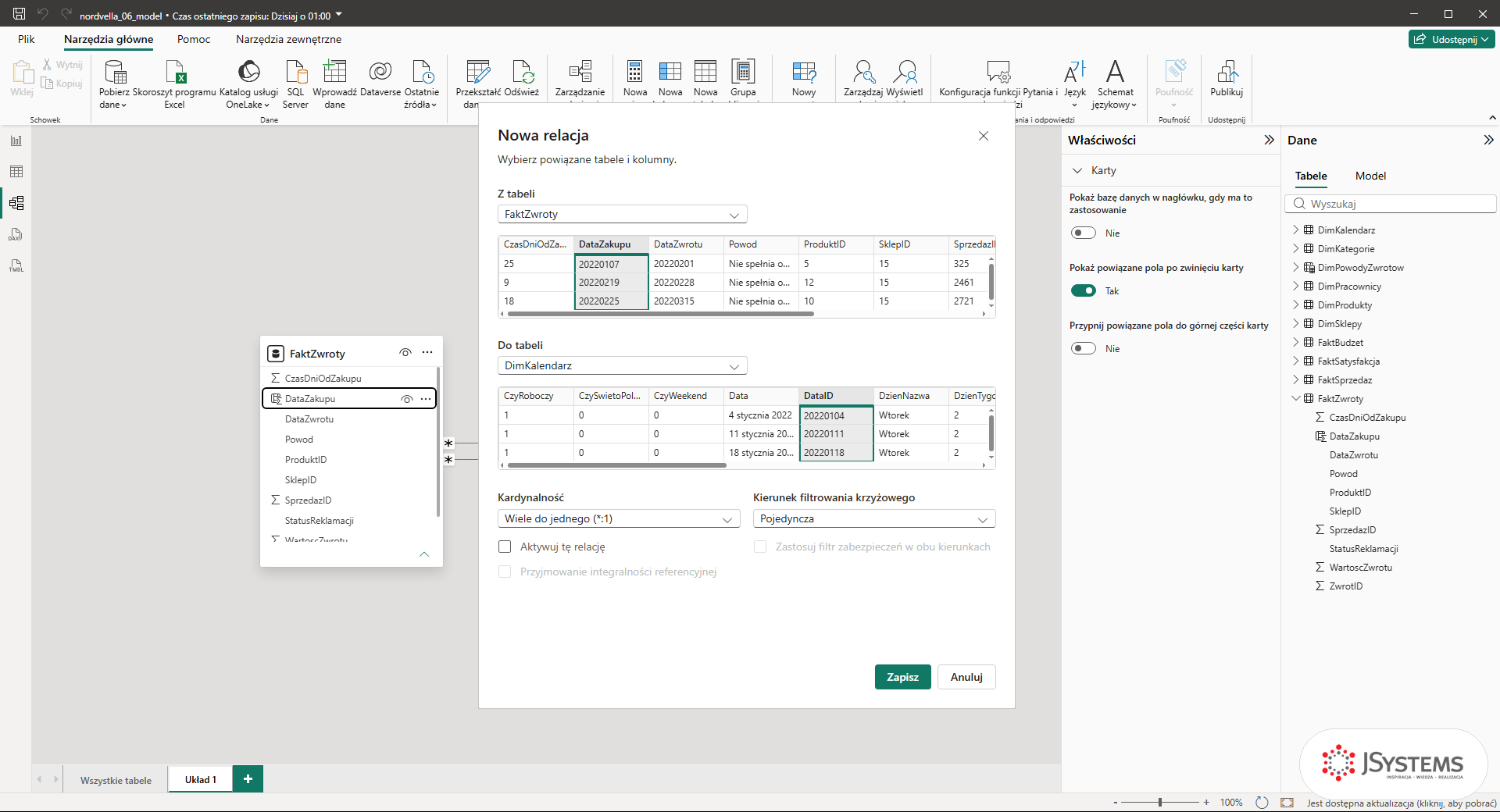
Task: Open DAX query view sidebar icon
Action: point(16,234)
